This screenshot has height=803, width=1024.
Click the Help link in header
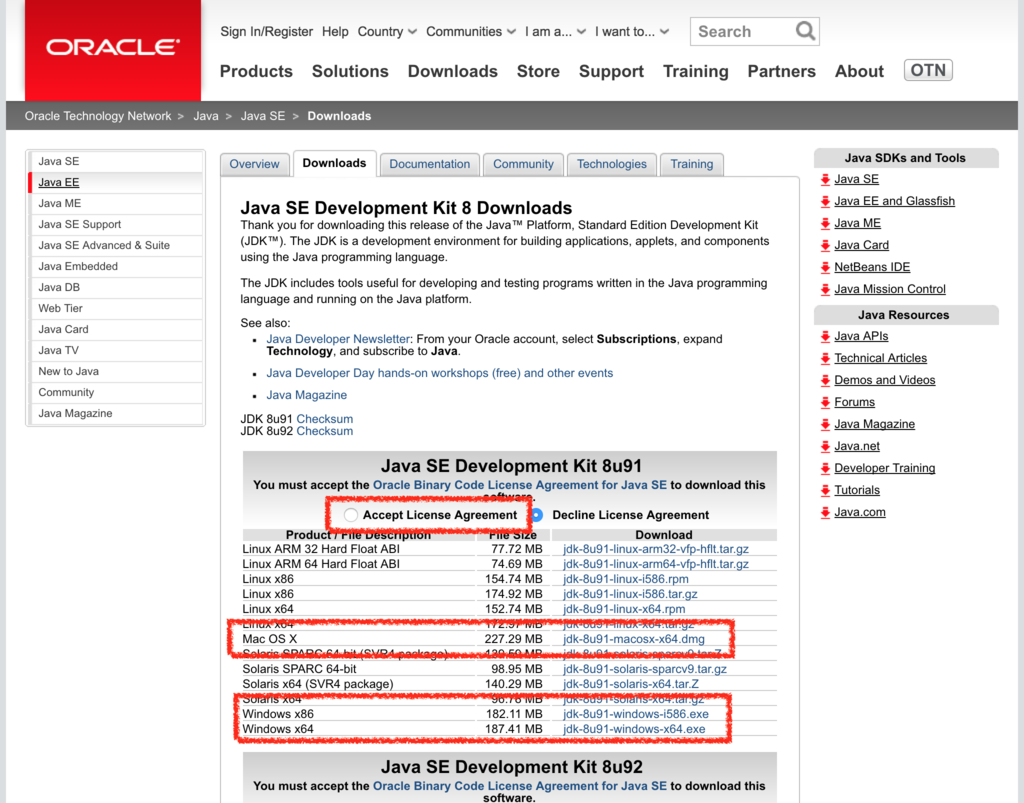pos(335,31)
